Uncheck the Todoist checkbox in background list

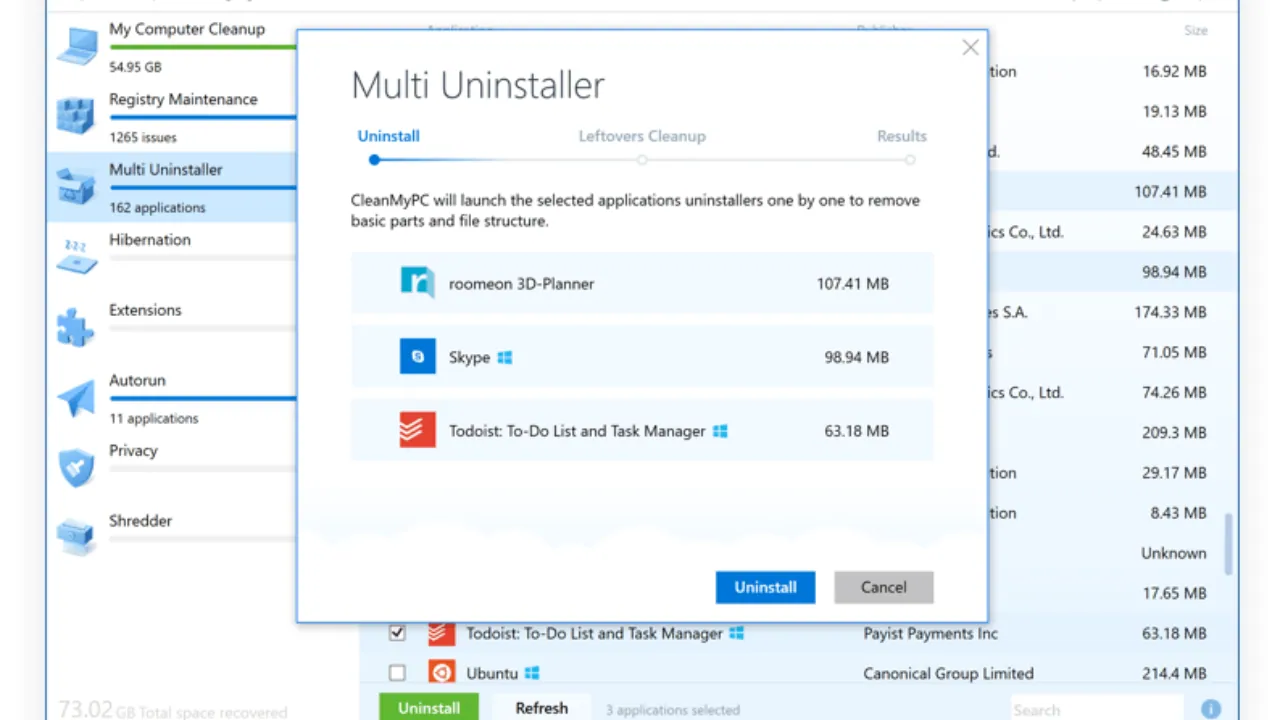pos(397,633)
